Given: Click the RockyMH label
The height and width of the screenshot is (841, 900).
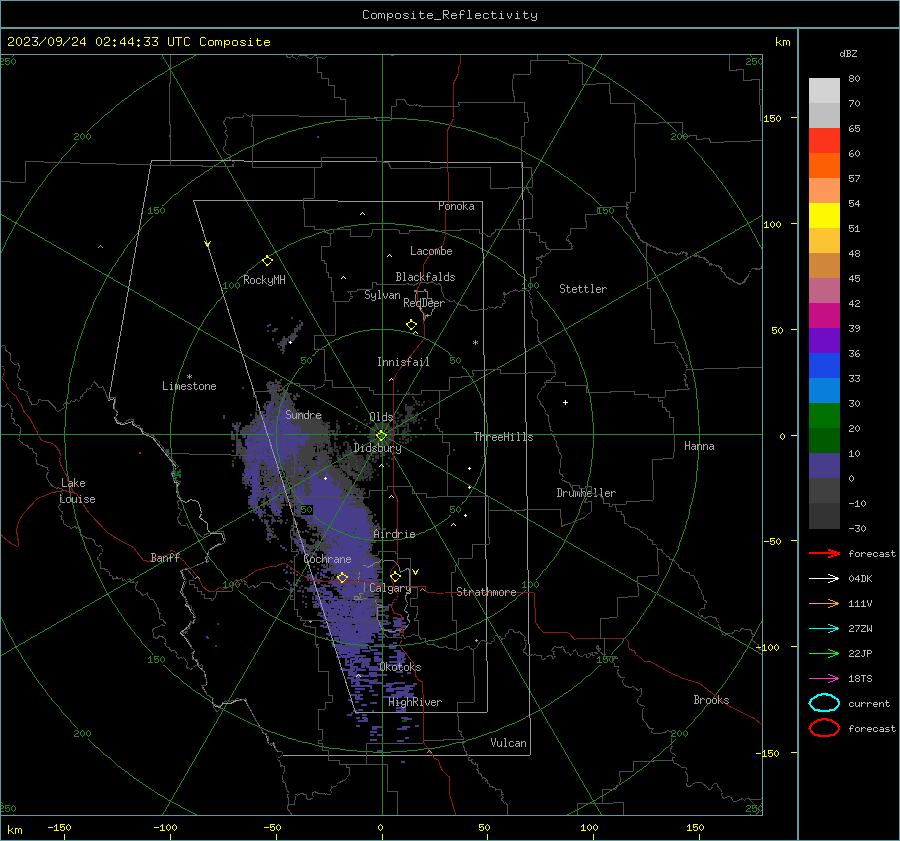Looking at the screenshot, I should (x=264, y=280).
